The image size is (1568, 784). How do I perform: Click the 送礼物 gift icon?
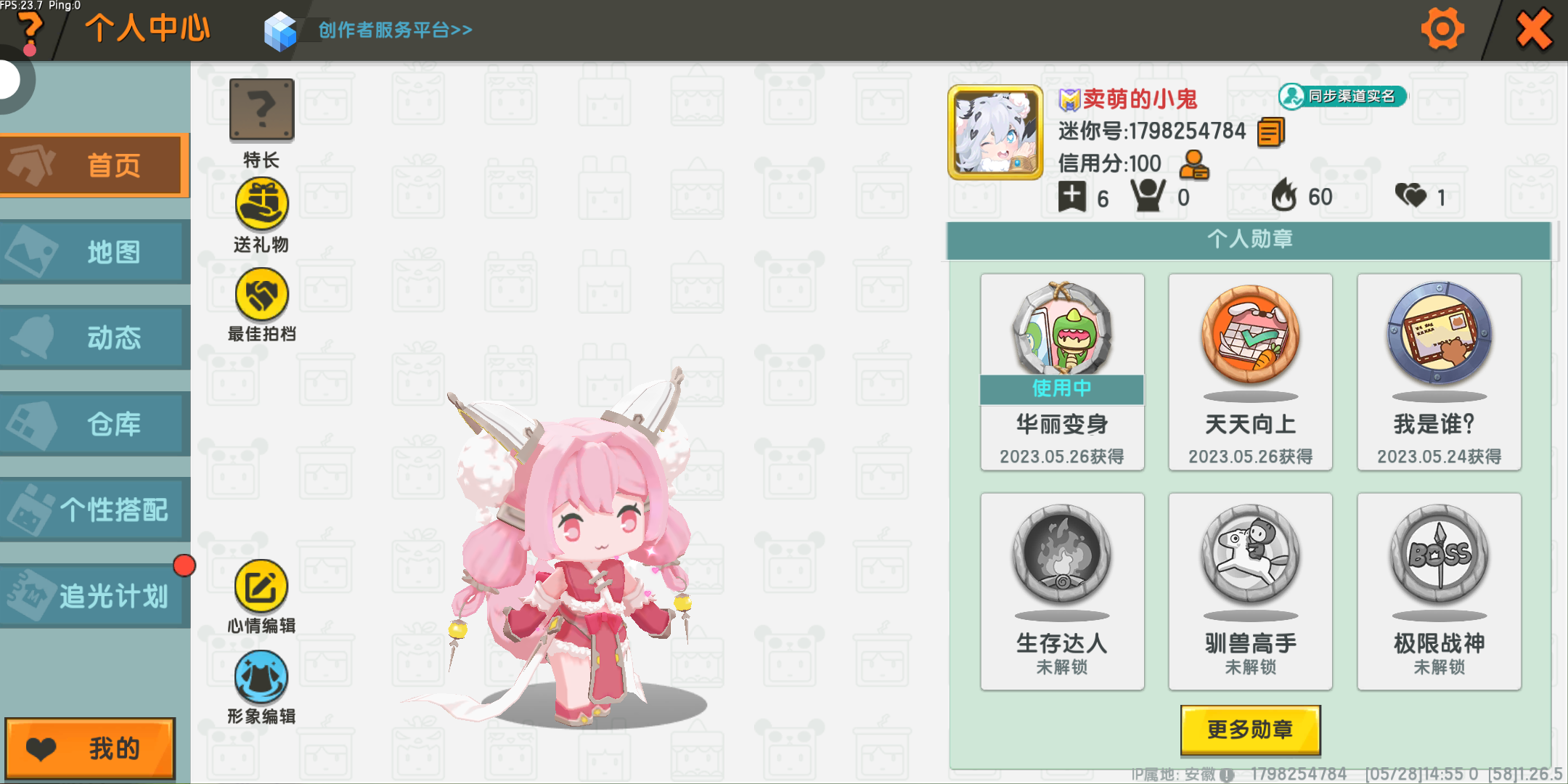click(x=261, y=204)
